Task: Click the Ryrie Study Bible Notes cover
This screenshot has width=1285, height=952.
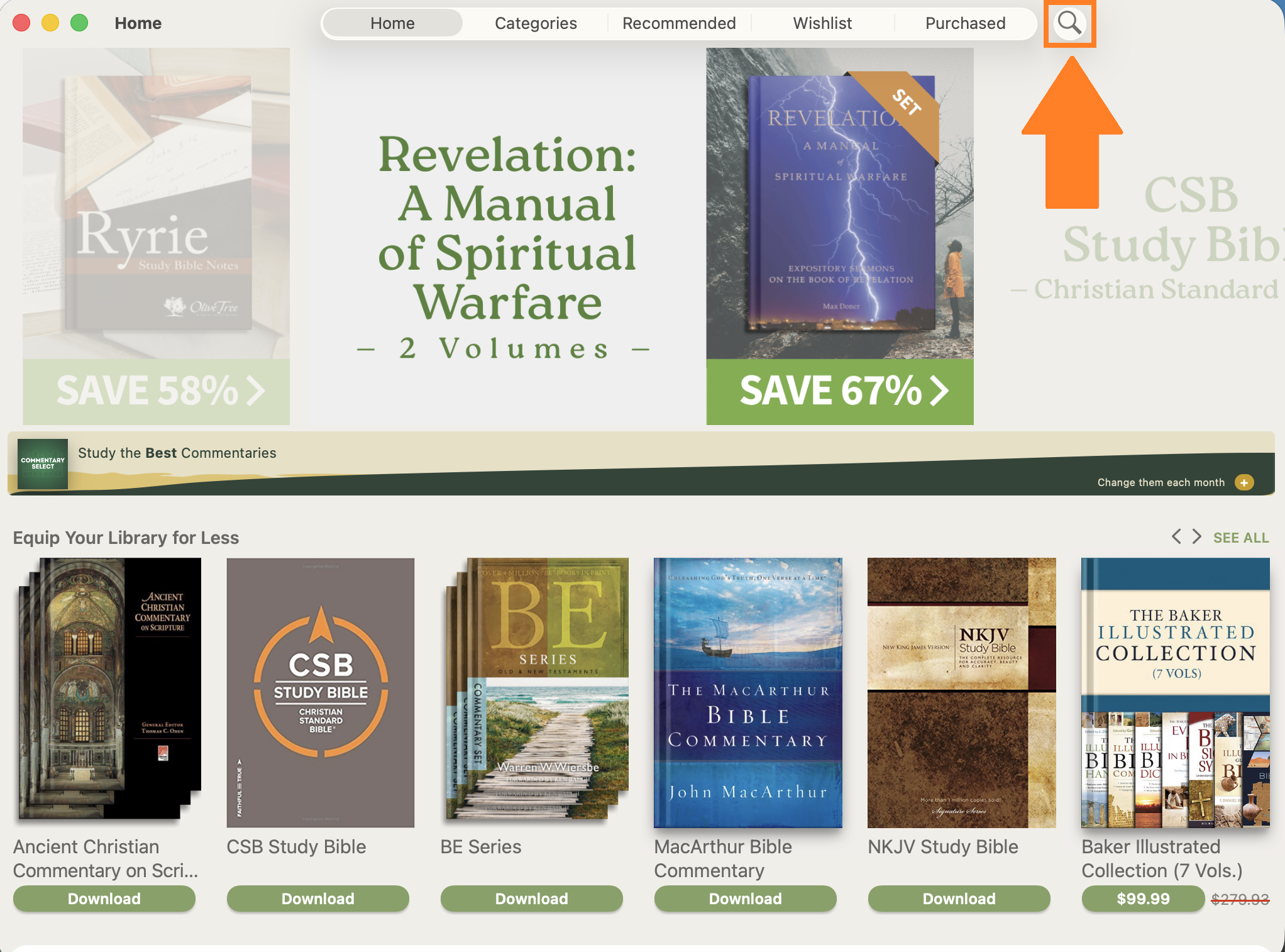Action: [157, 203]
